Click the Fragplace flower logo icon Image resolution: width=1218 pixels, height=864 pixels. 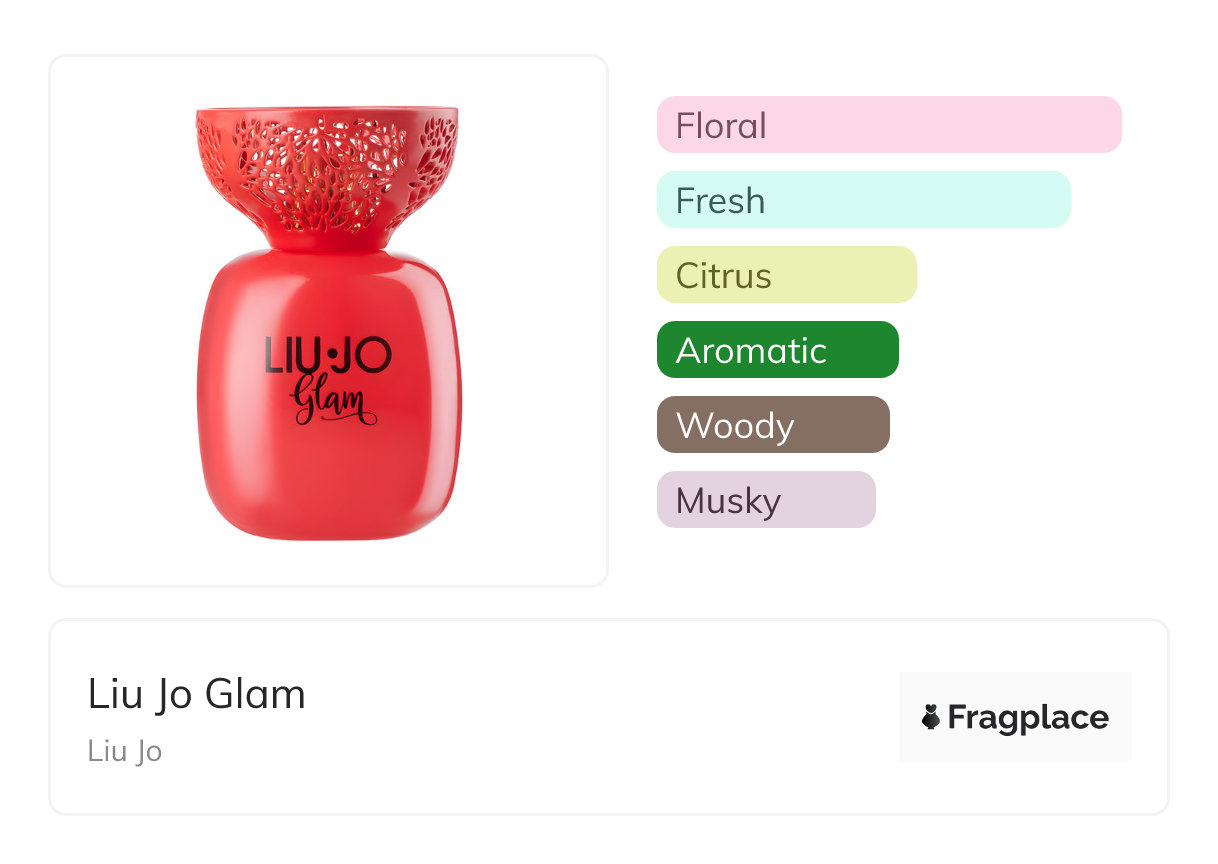(x=931, y=717)
